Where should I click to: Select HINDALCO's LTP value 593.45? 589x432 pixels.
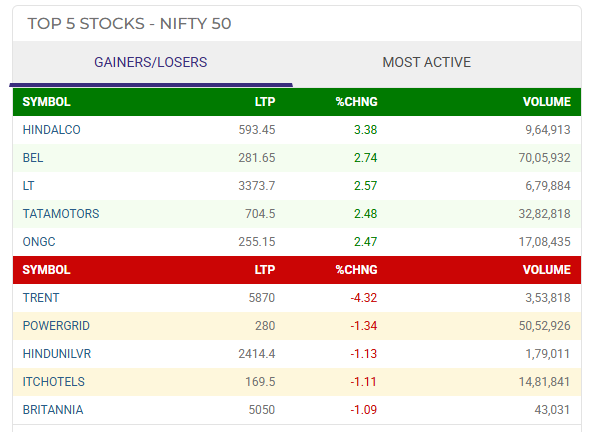click(x=257, y=130)
